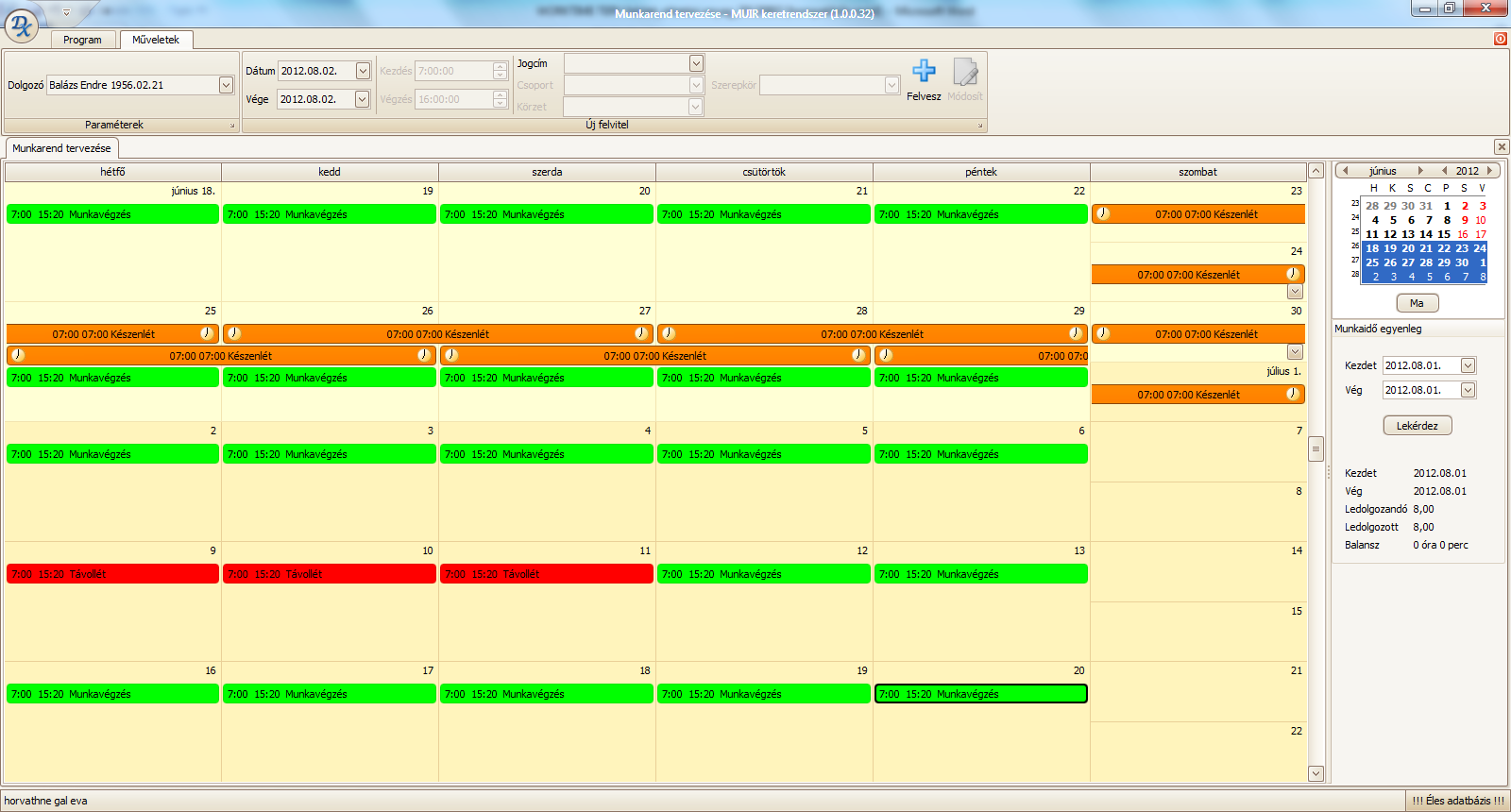
Task: Open the application logo menu button
Action: pyautogui.click(x=21, y=25)
